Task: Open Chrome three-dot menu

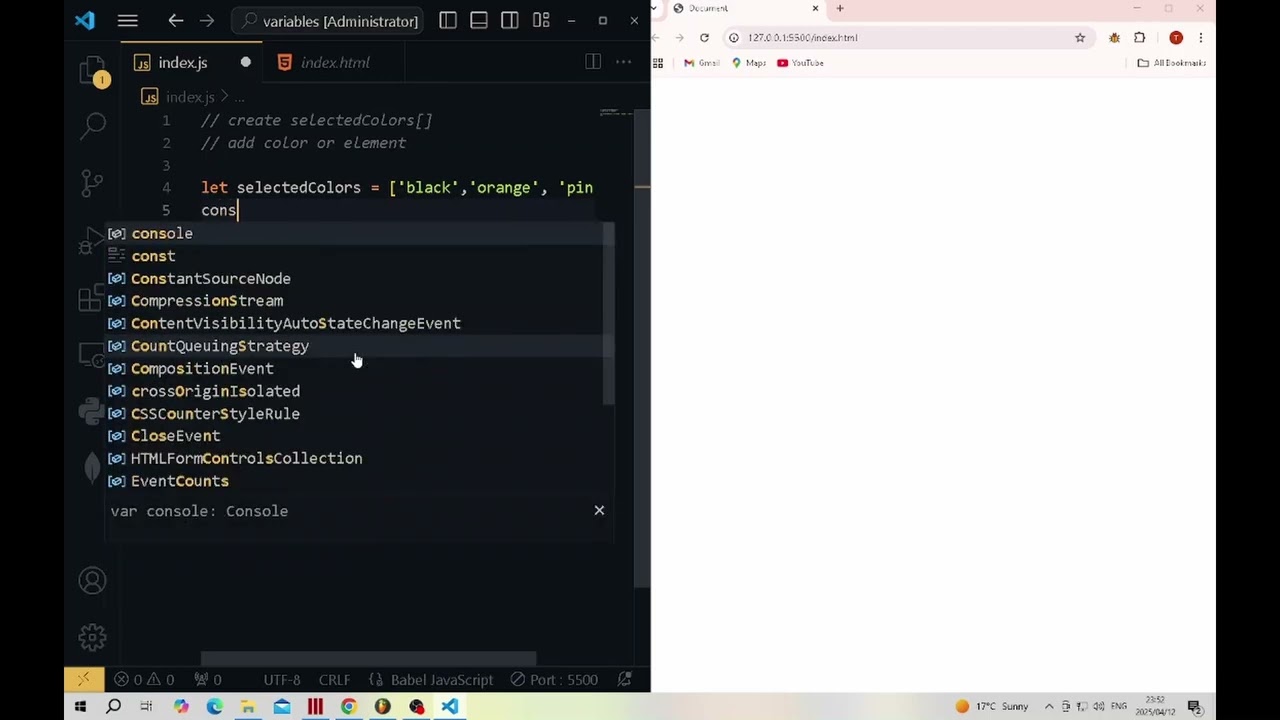Action: [x=1201, y=38]
